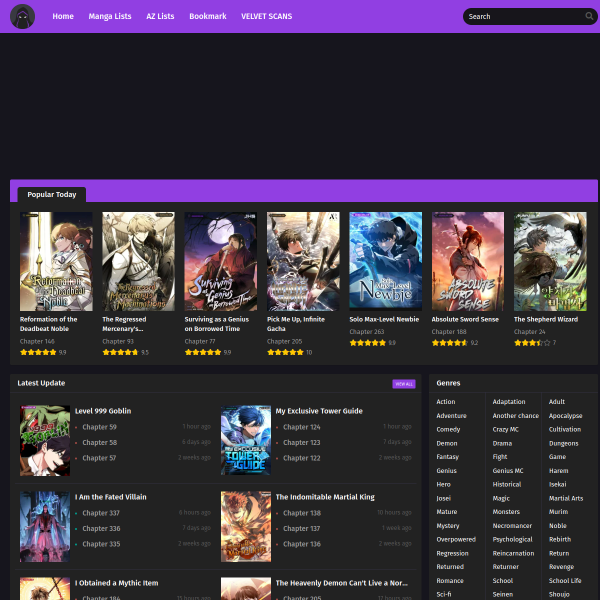Open the Bookmark page
Image resolution: width=600 pixels, height=600 pixels.
208,16
